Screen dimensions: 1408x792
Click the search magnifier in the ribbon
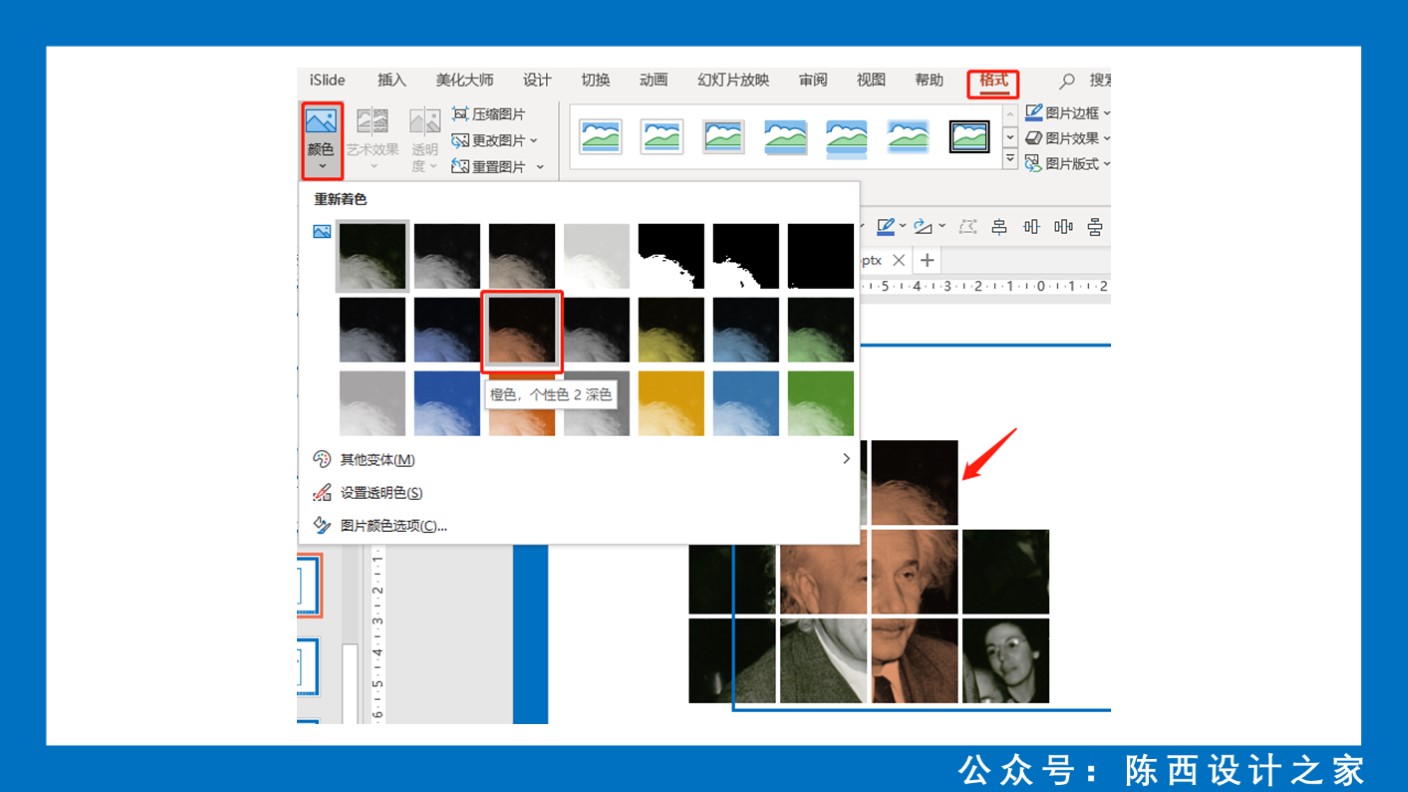click(x=1068, y=80)
